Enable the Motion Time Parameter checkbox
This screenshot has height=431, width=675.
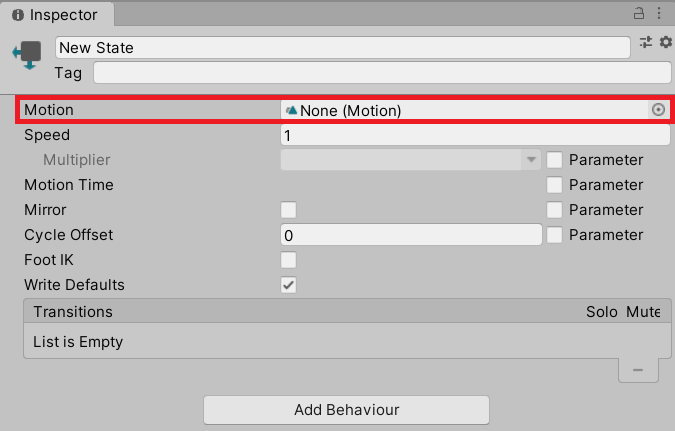pyautogui.click(x=555, y=185)
